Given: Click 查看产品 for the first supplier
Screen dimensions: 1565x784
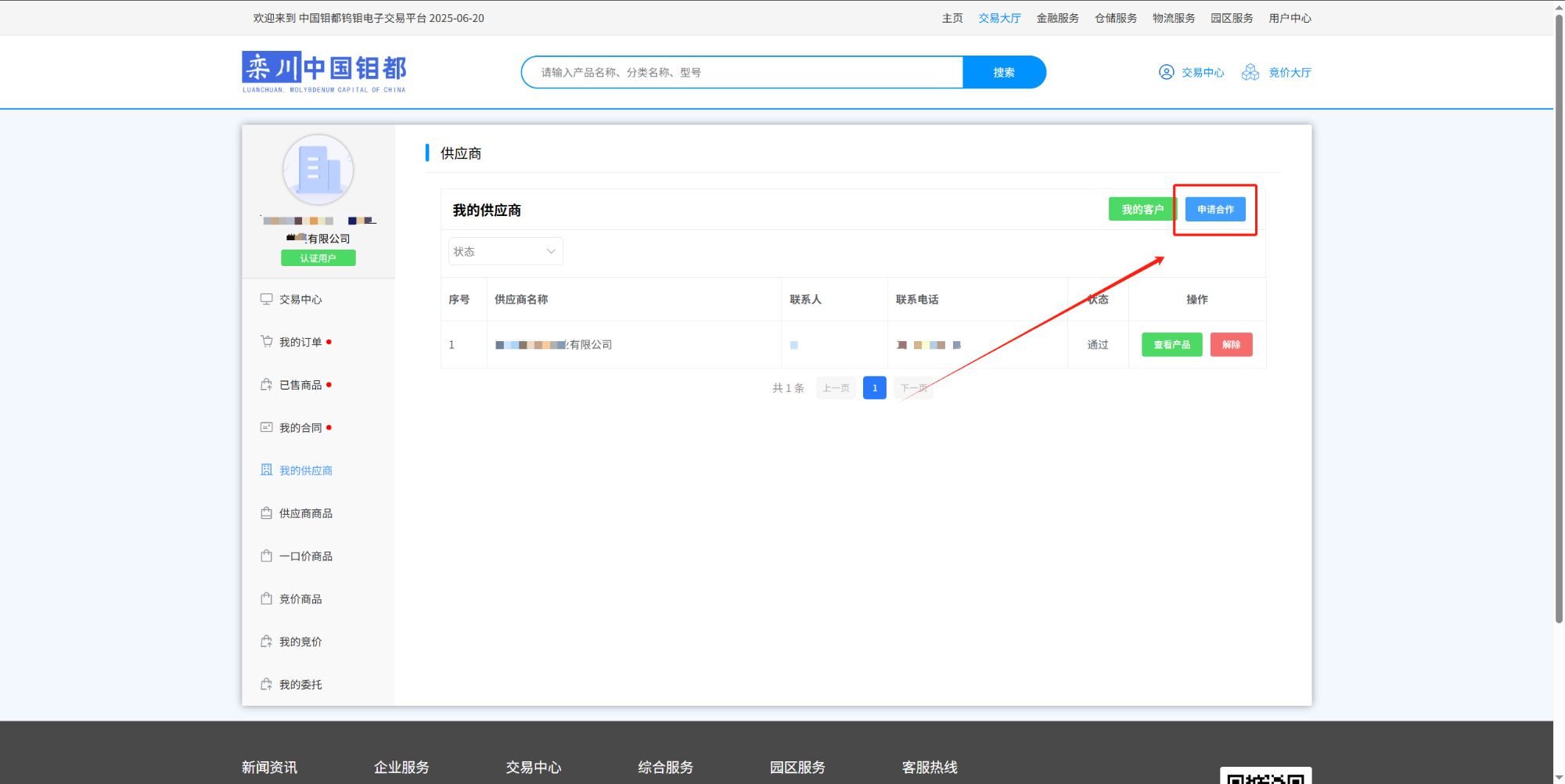Looking at the screenshot, I should 1171,344.
